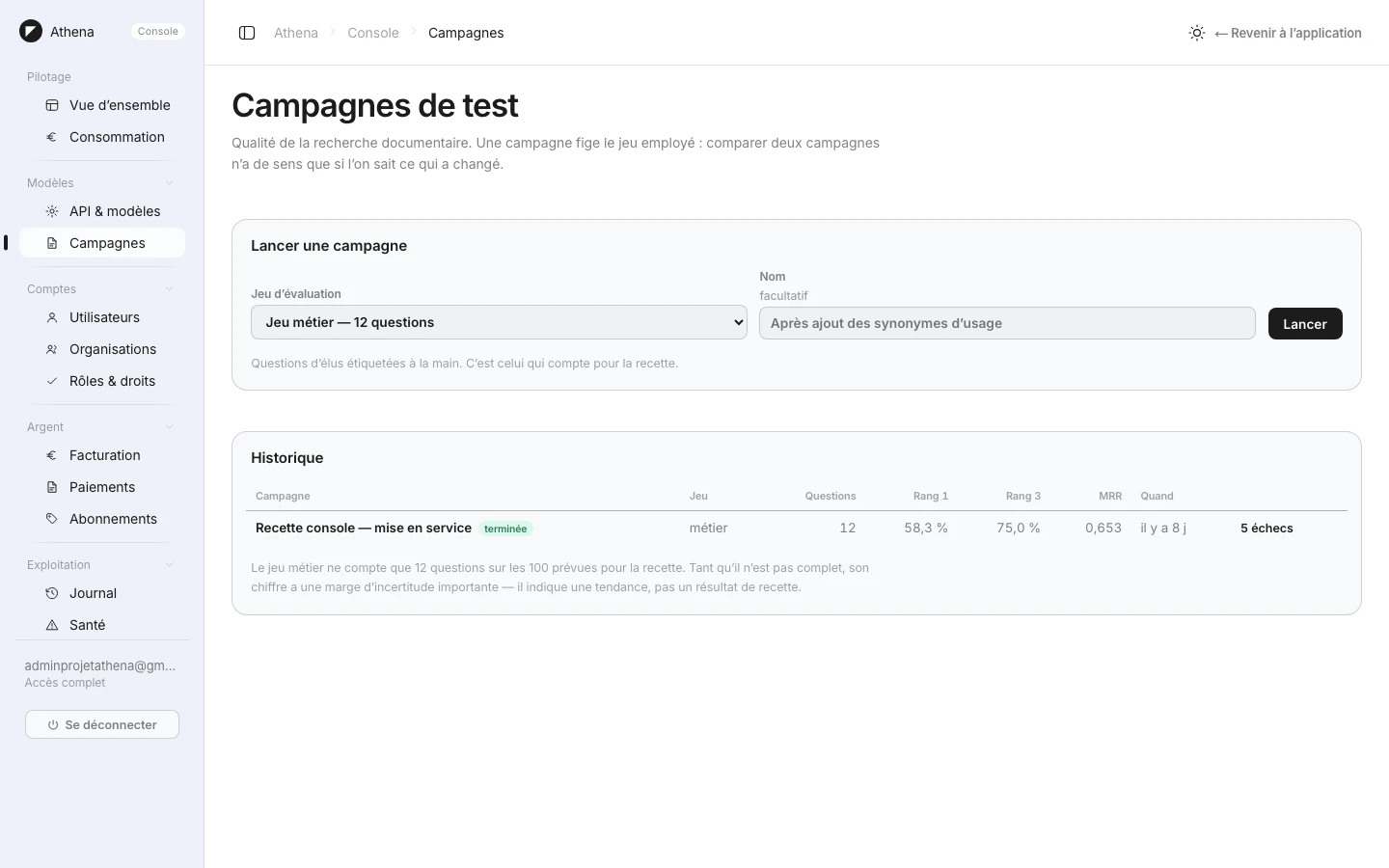The height and width of the screenshot is (868, 1389).
Task: Collapse the Argent sidebar section
Action: 170,427
